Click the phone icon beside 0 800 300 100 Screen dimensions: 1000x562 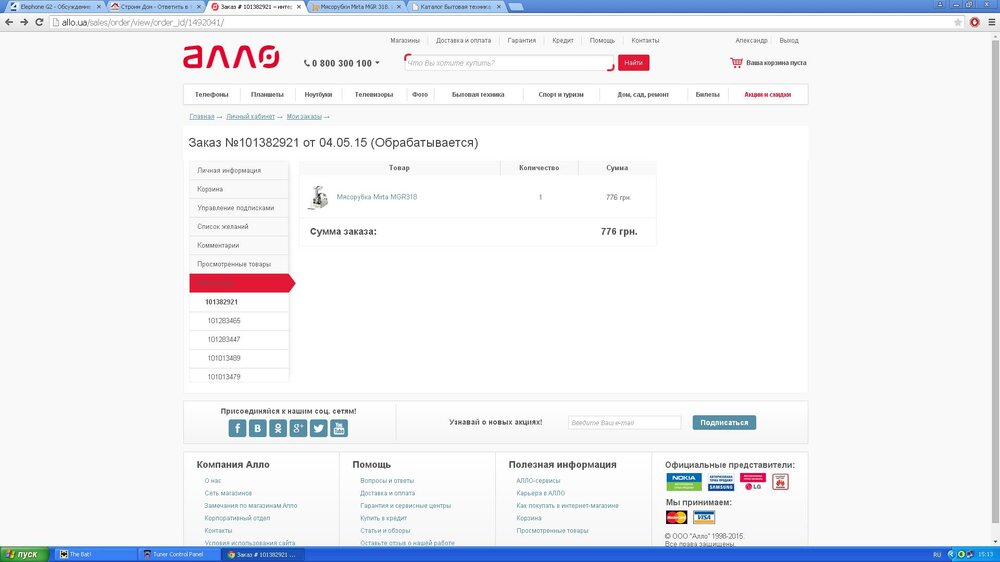307,63
